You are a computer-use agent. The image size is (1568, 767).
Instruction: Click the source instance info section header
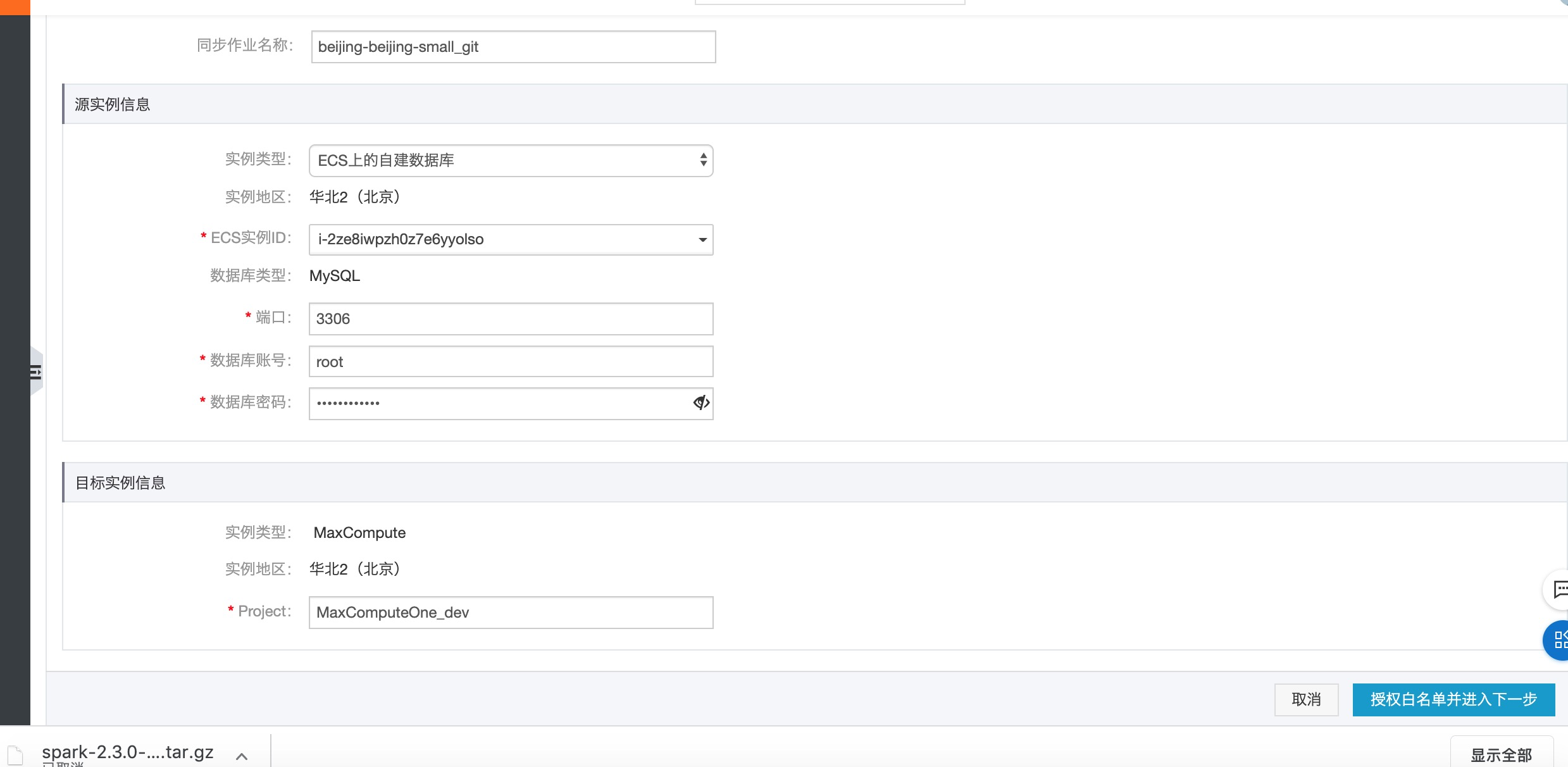(x=113, y=104)
